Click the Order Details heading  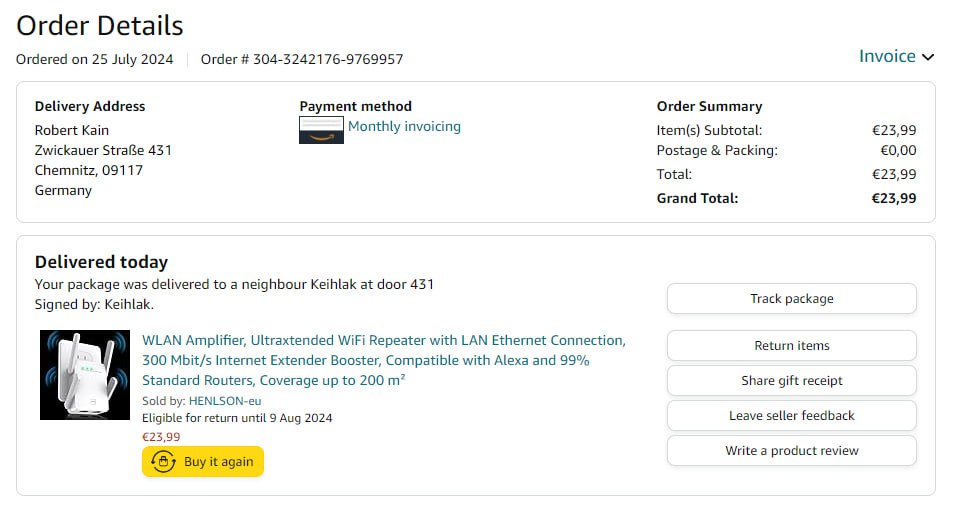pos(100,25)
